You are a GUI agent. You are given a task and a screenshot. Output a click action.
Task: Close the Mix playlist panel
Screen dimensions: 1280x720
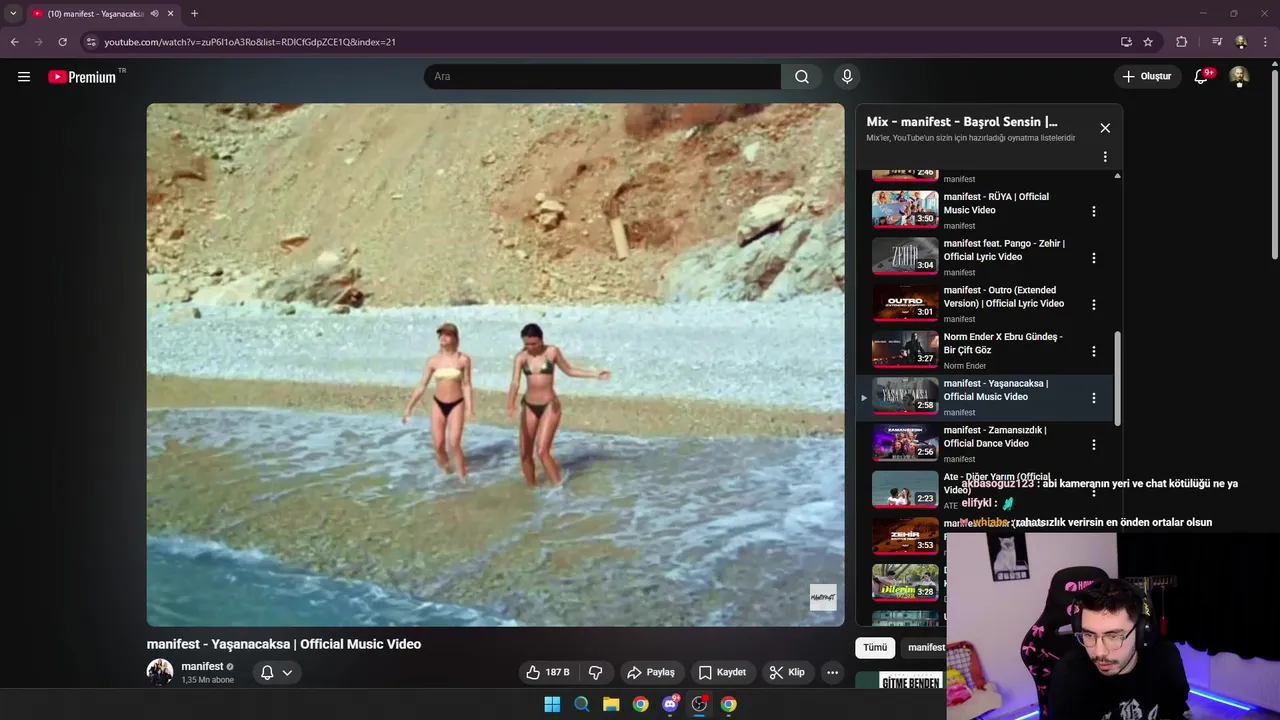[1105, 128]
